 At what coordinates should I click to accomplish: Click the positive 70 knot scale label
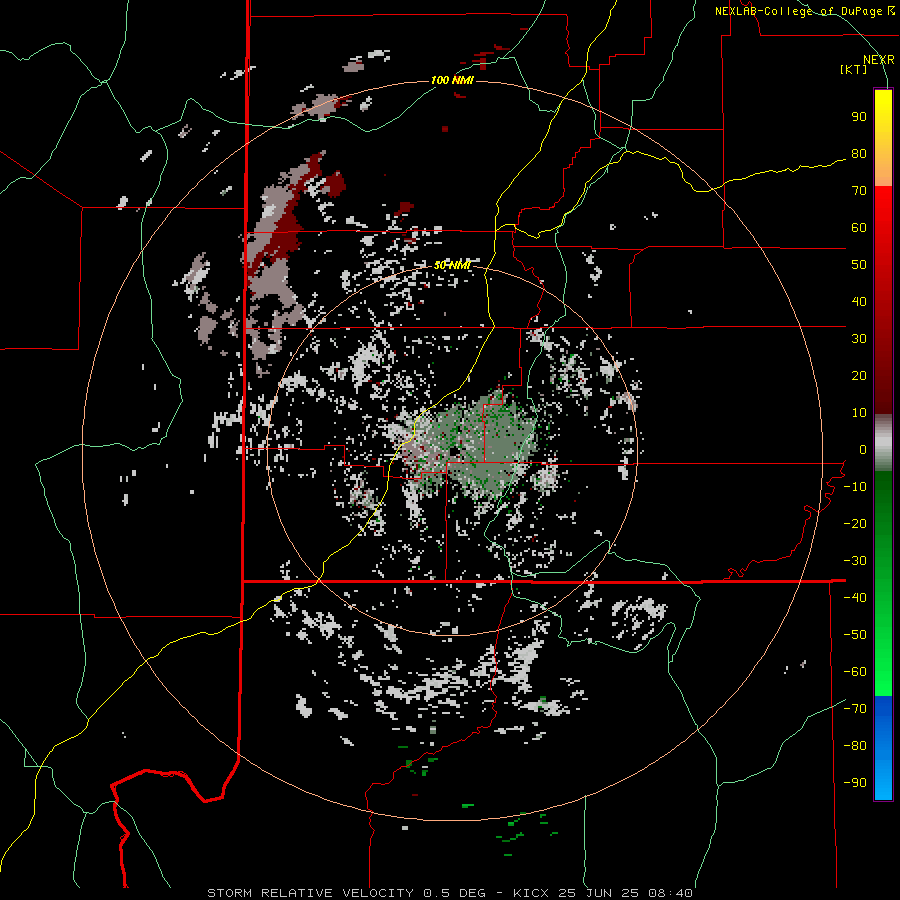pos(859,191)
